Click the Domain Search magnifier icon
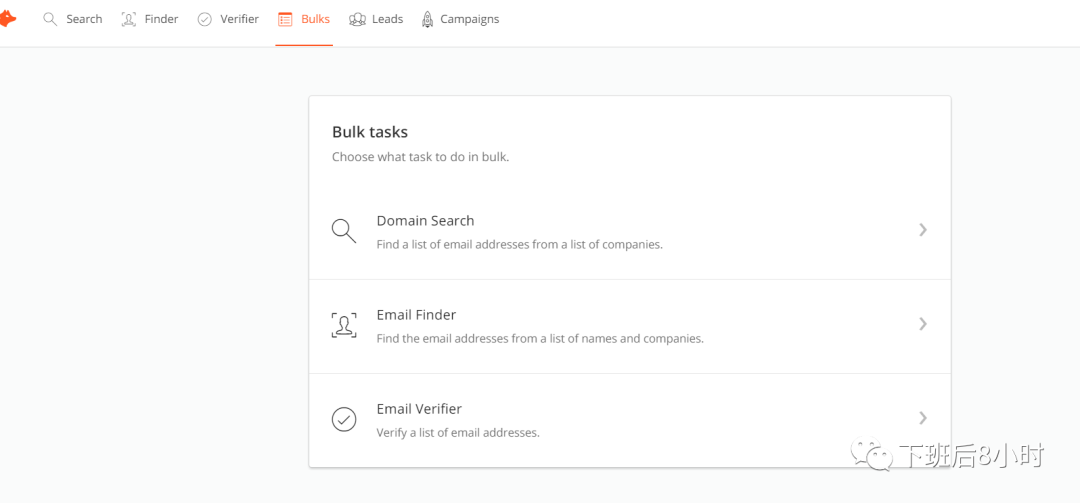The width and height of the screenshot is (1080, 503). 344,231
